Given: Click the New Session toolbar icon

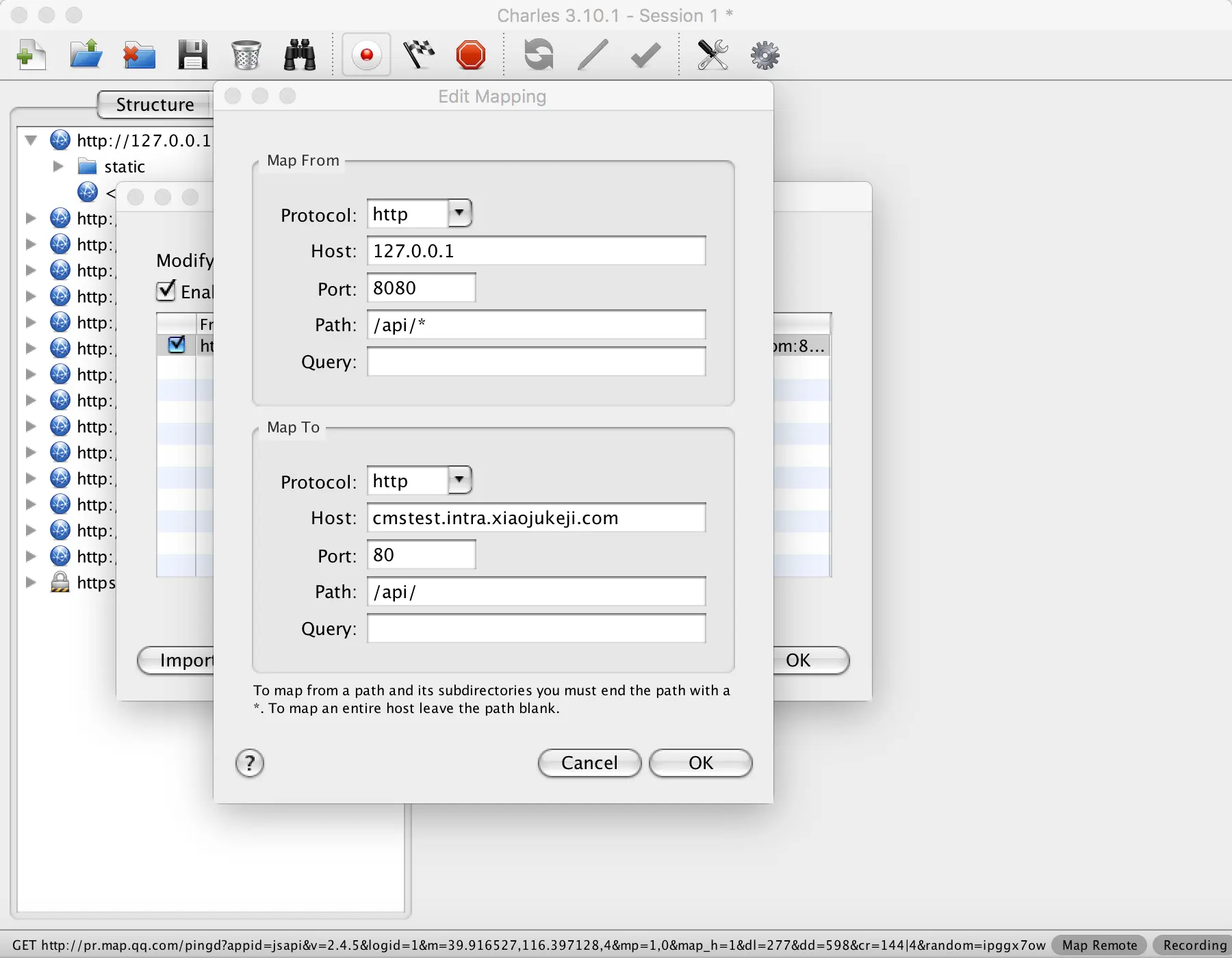Looking at the screenshot, I should point(31,55).
